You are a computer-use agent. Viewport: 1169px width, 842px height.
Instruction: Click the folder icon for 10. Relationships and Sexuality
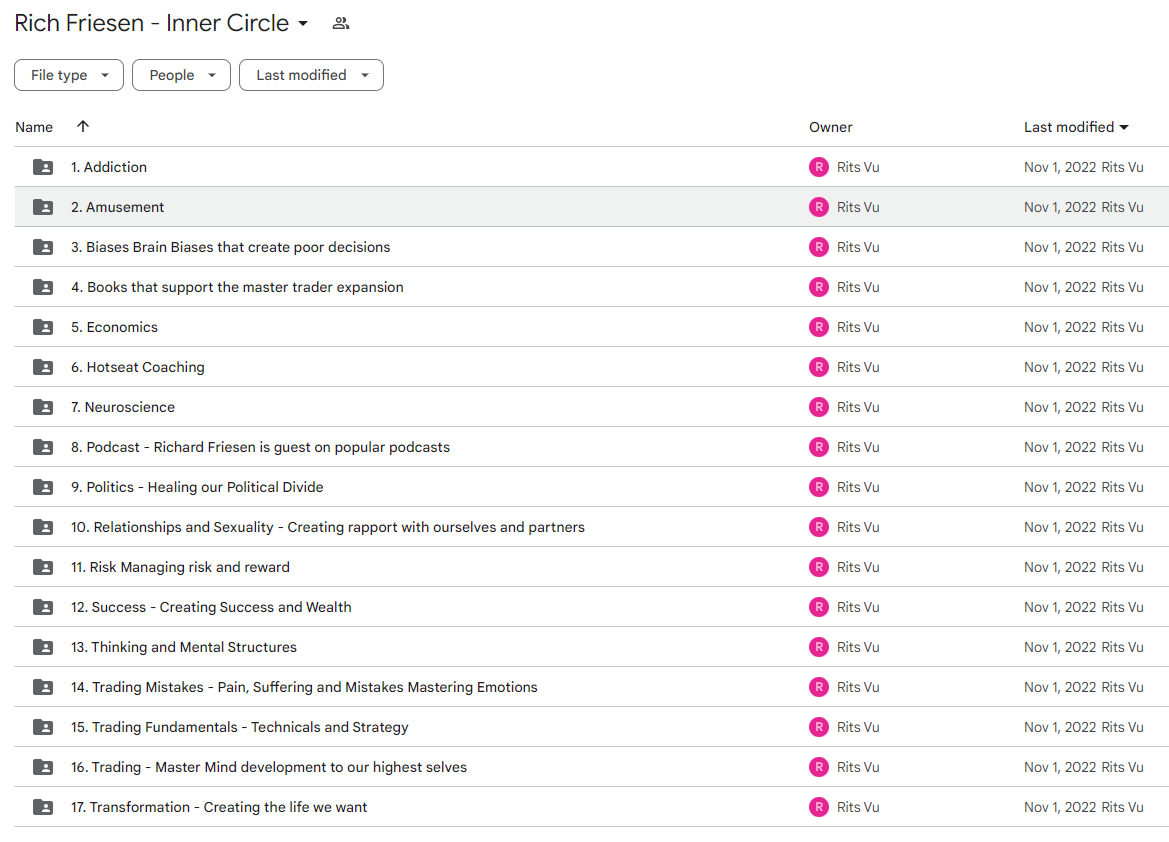pos(43,527)
